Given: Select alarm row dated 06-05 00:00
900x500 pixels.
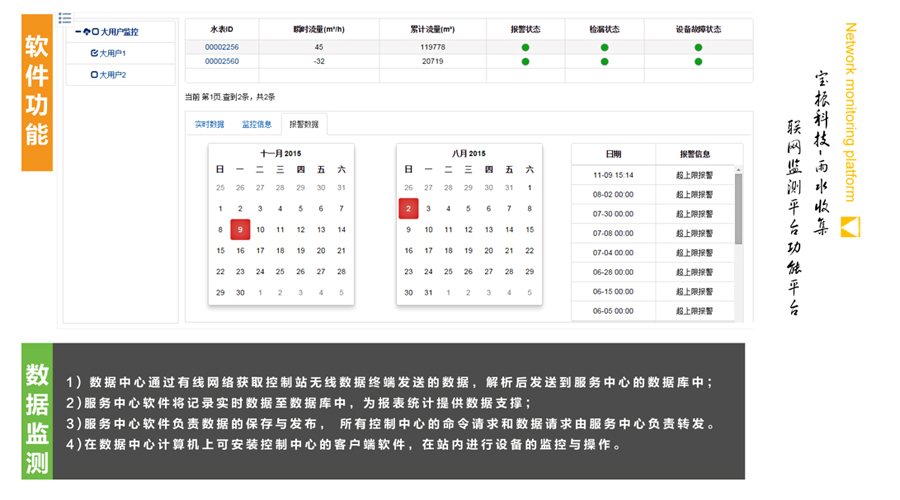Looking at the screenshot, I should pyautogui.click(x=653, y=311).
